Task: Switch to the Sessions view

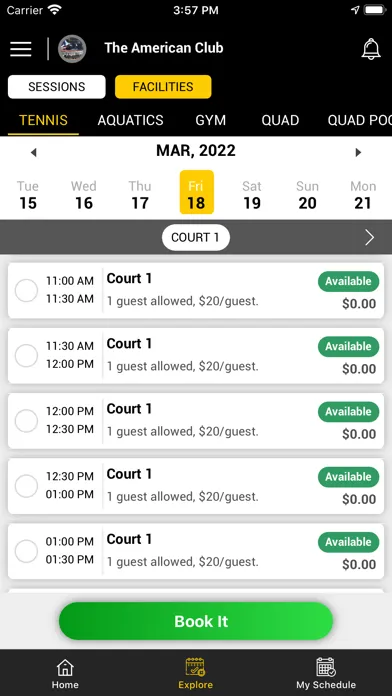Action: [x=57, y=87]
